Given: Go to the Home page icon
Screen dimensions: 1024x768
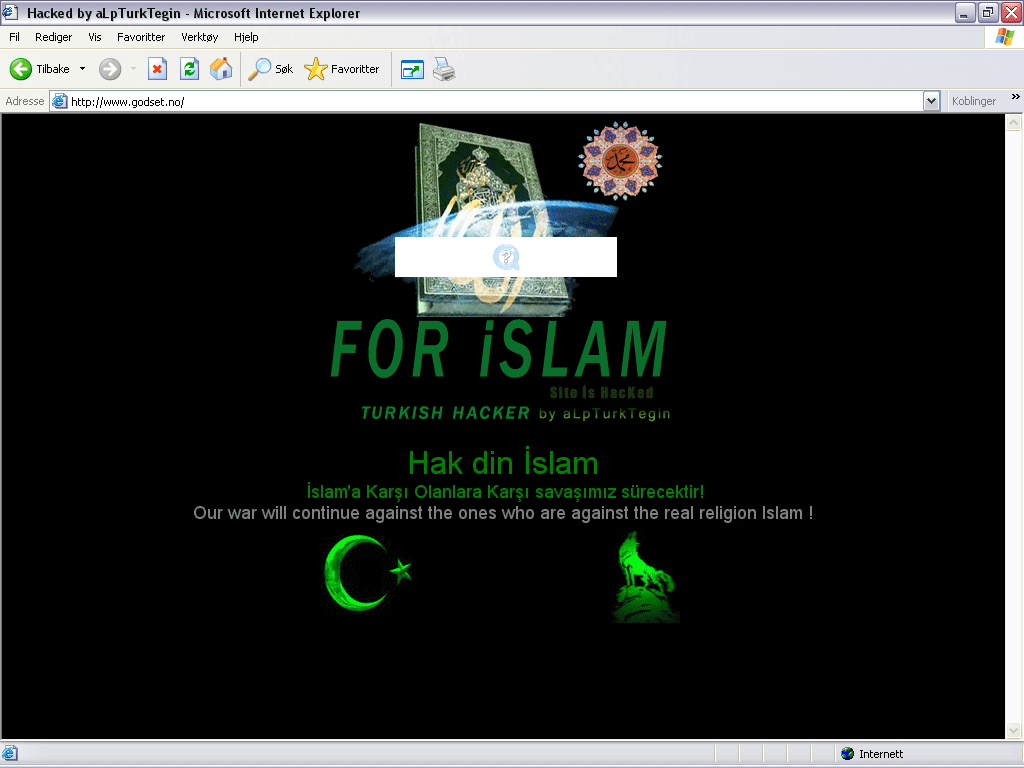Looking at the screenshot, I should 221,69.
